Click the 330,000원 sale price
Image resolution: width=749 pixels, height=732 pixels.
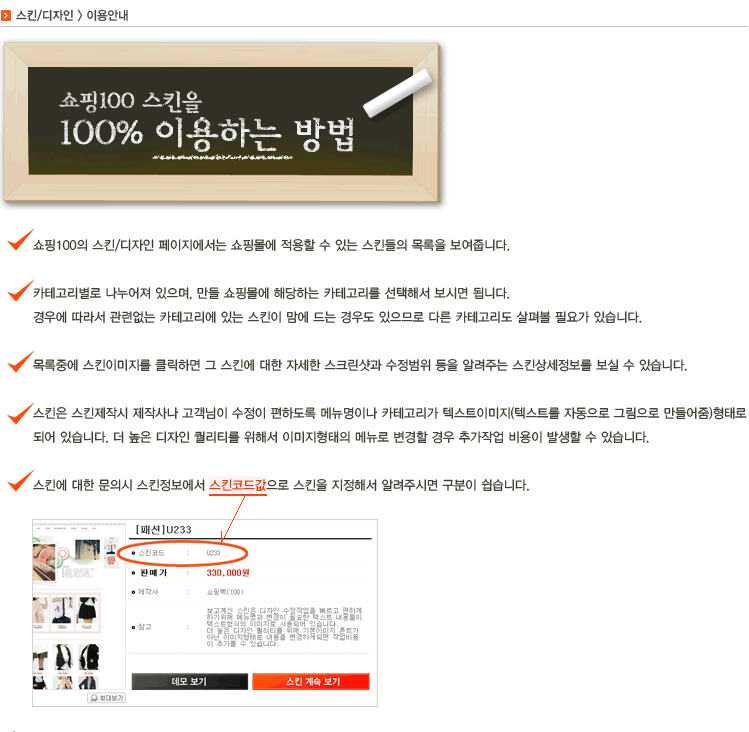tap(228, 572)
